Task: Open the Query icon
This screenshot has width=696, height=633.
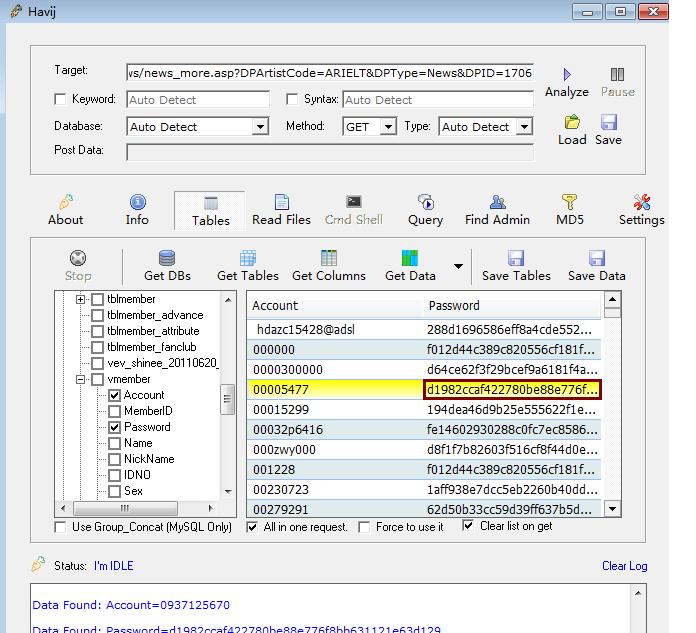Action: tap(426, 202)
